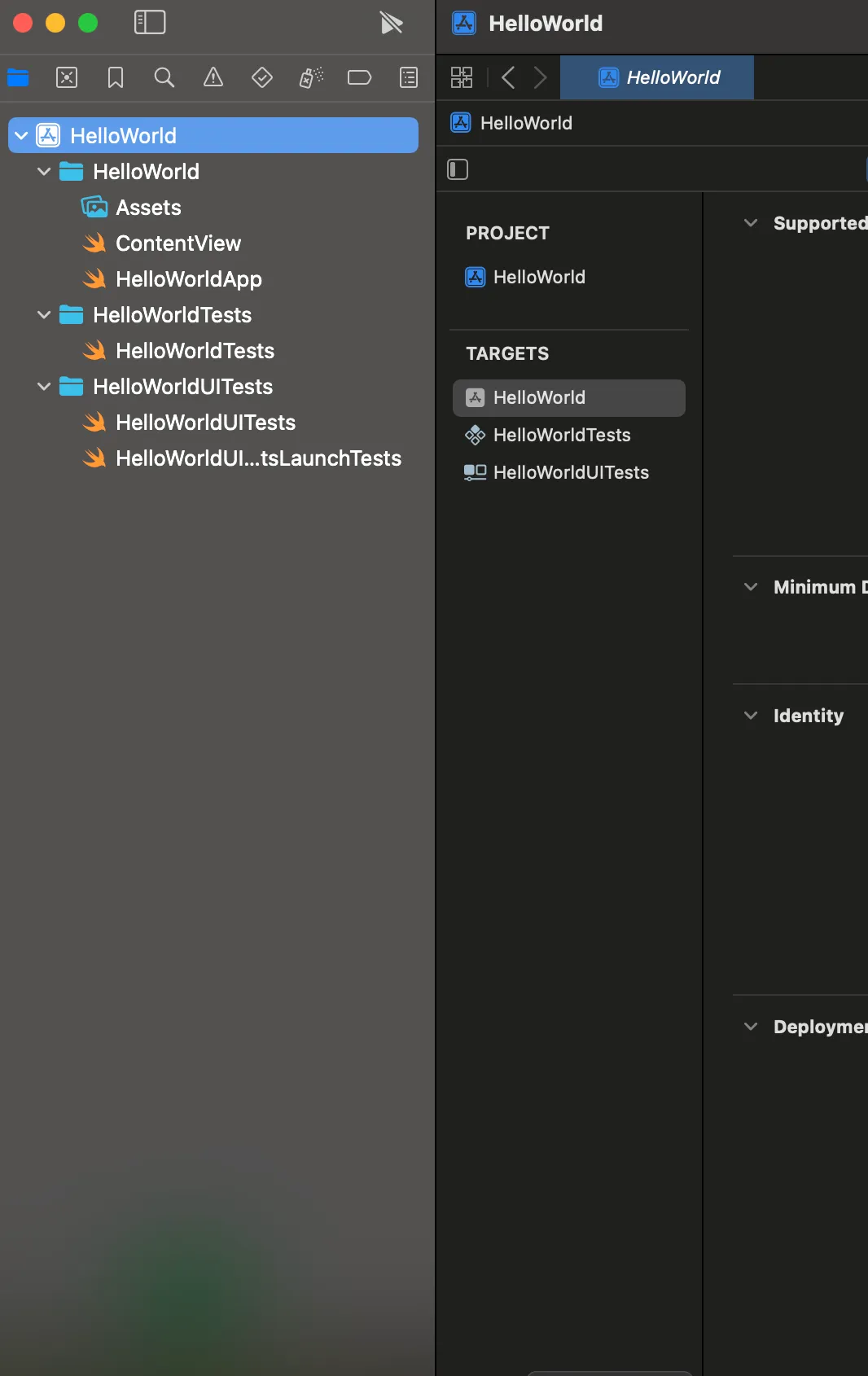Collapse the Identity section
The image size is (868, 1376).
[x=751, y=716]
